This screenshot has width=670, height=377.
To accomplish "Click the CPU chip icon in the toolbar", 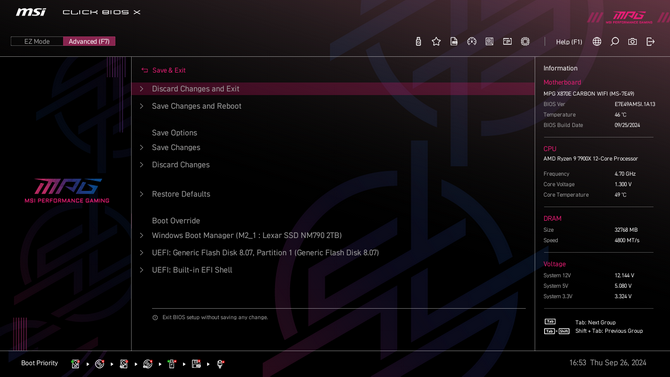I will [525, 41].
